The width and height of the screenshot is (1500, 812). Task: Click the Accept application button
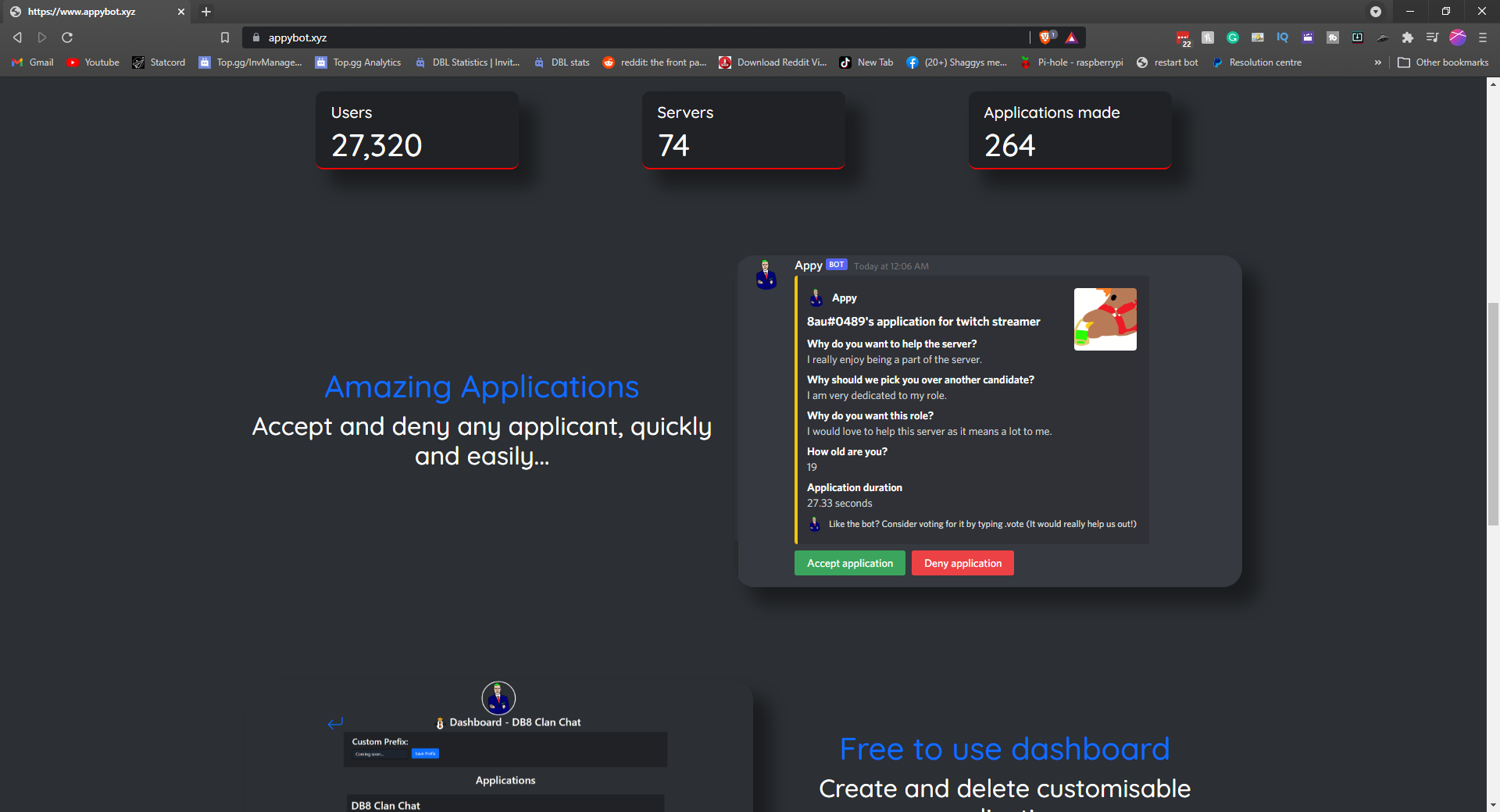pyautogui.click(x=849, y=563)
